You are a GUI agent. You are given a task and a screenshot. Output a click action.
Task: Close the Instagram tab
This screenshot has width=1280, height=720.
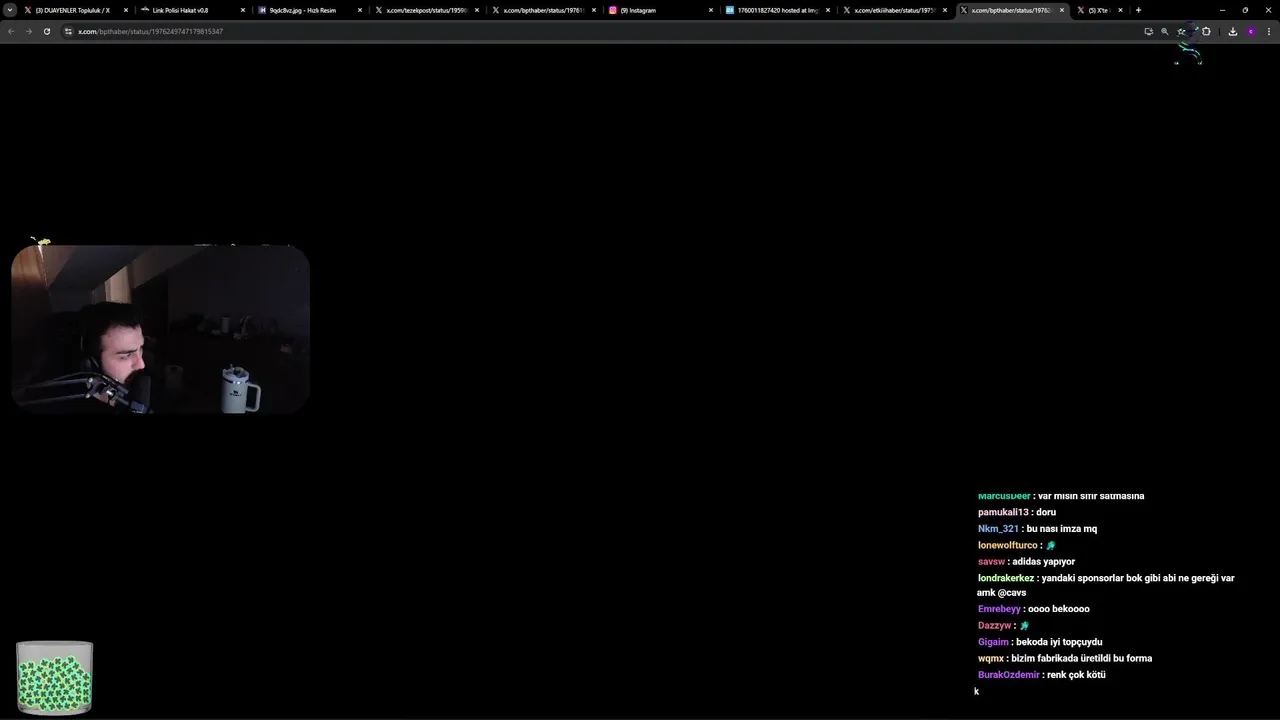711,10
